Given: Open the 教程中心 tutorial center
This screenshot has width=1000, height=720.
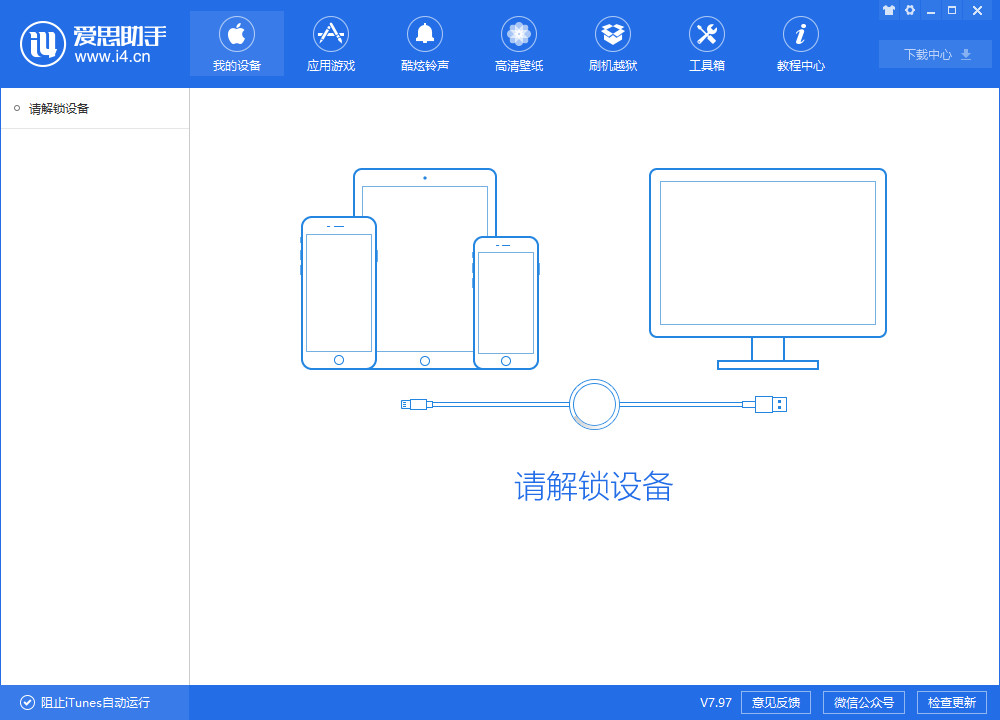Looking at the screenshot, I should 801,45.
